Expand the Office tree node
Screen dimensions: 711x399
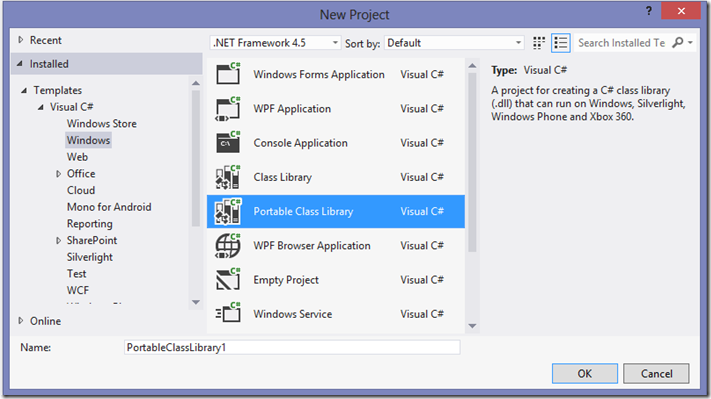click(x=58, y=174)
